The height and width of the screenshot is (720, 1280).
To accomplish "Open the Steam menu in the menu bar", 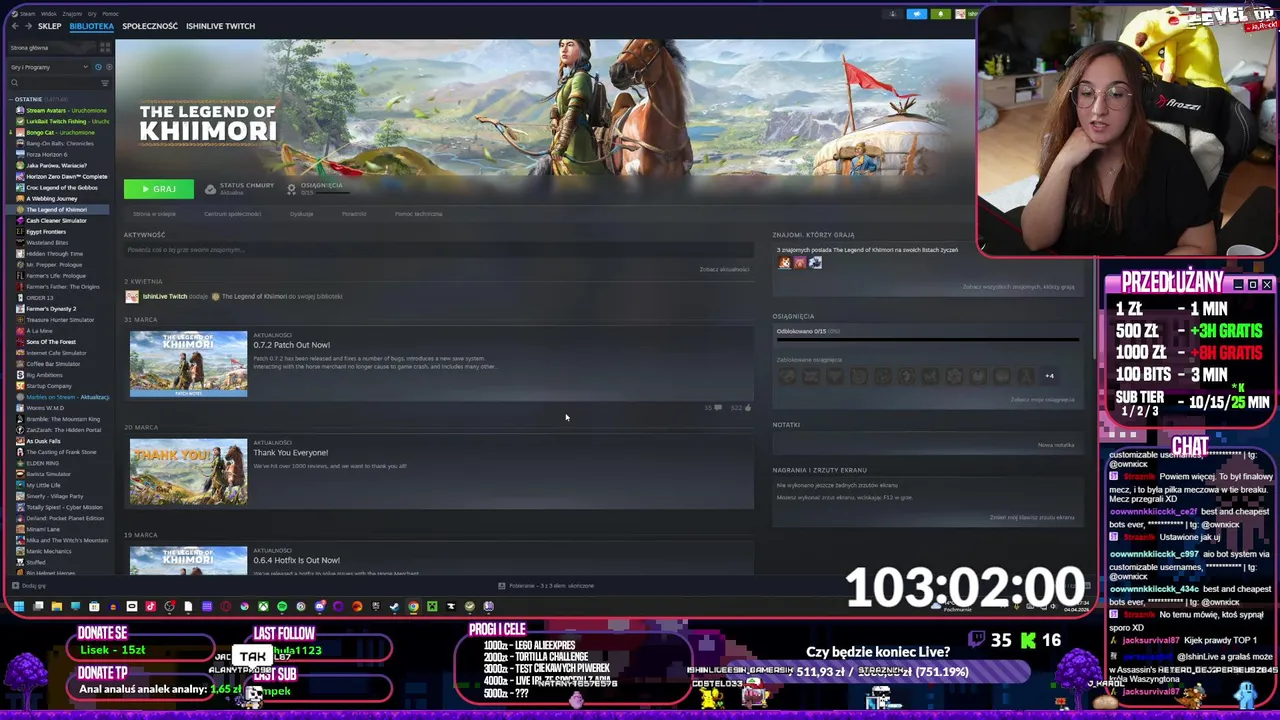I will 27,14.
